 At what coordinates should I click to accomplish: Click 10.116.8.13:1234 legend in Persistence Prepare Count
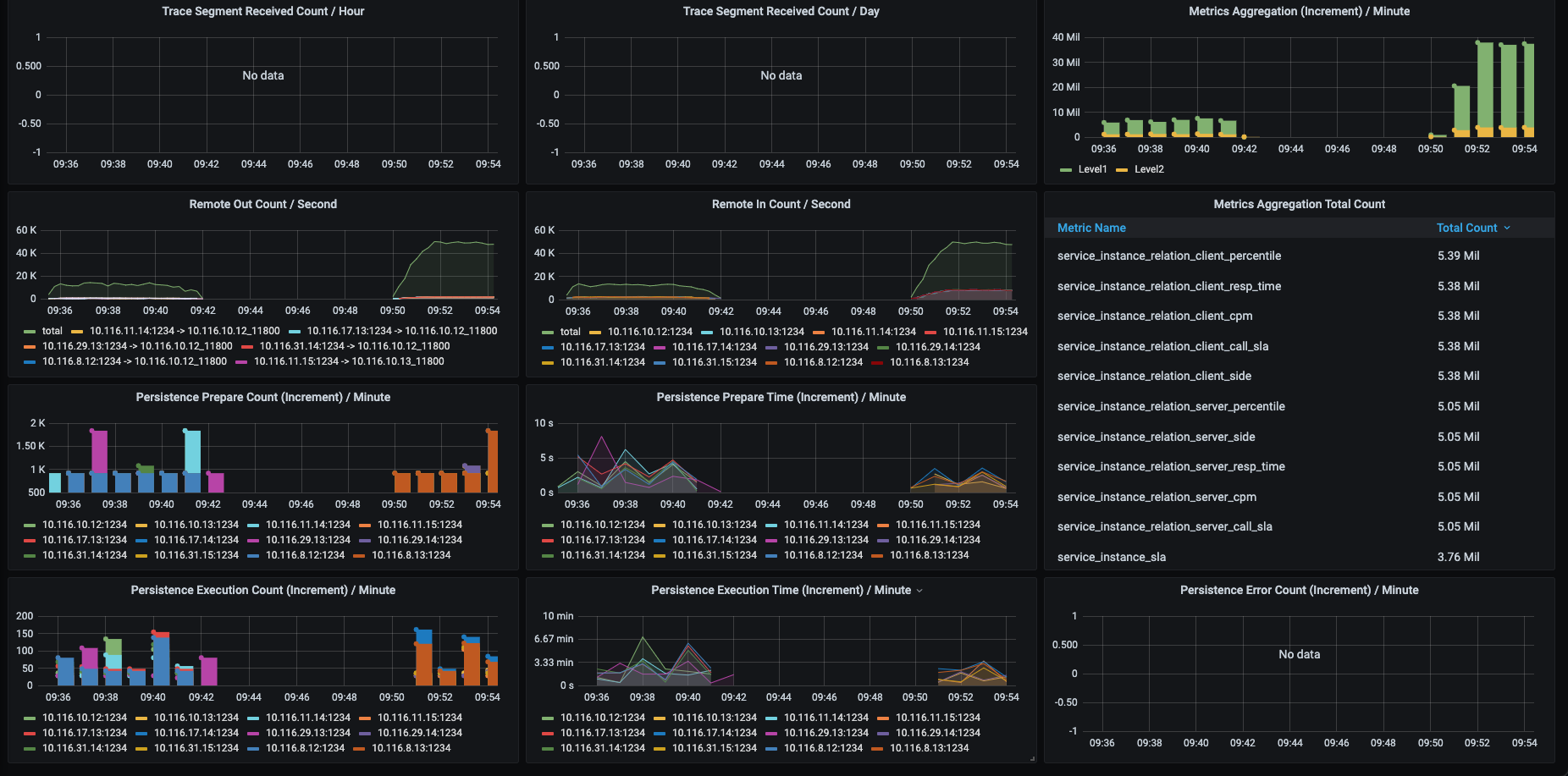click(411, 555)
